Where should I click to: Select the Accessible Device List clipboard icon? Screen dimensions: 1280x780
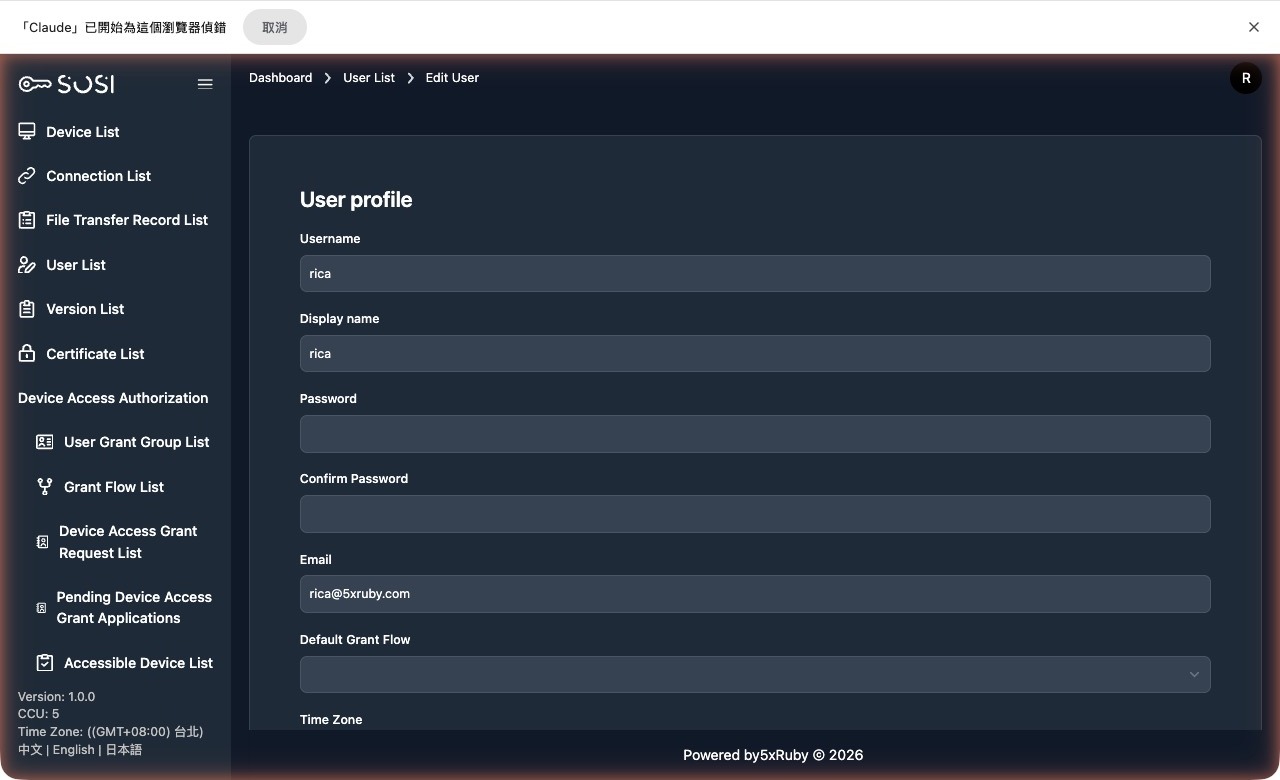point(43,662)
